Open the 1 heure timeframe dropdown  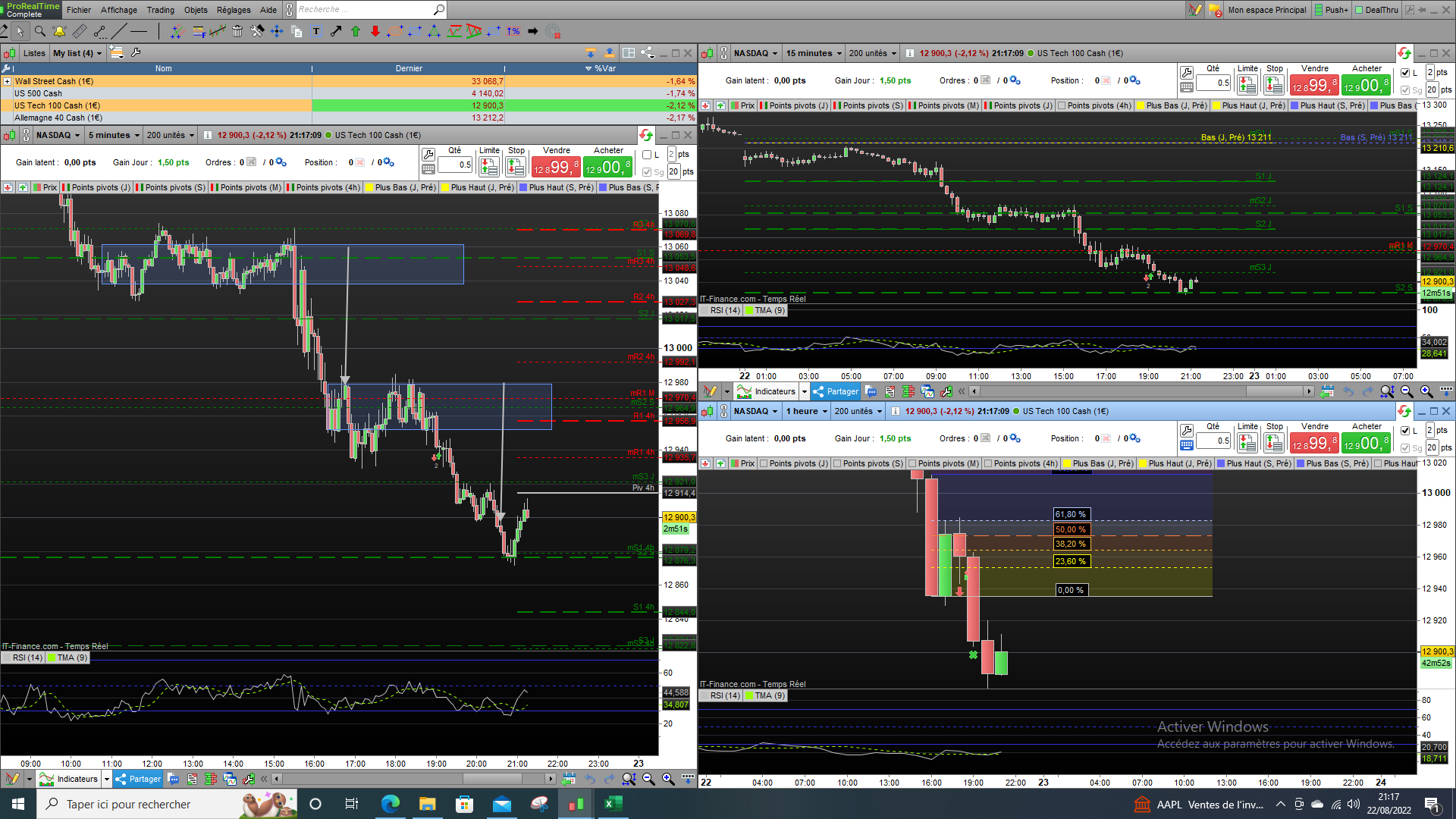[806, 411]
